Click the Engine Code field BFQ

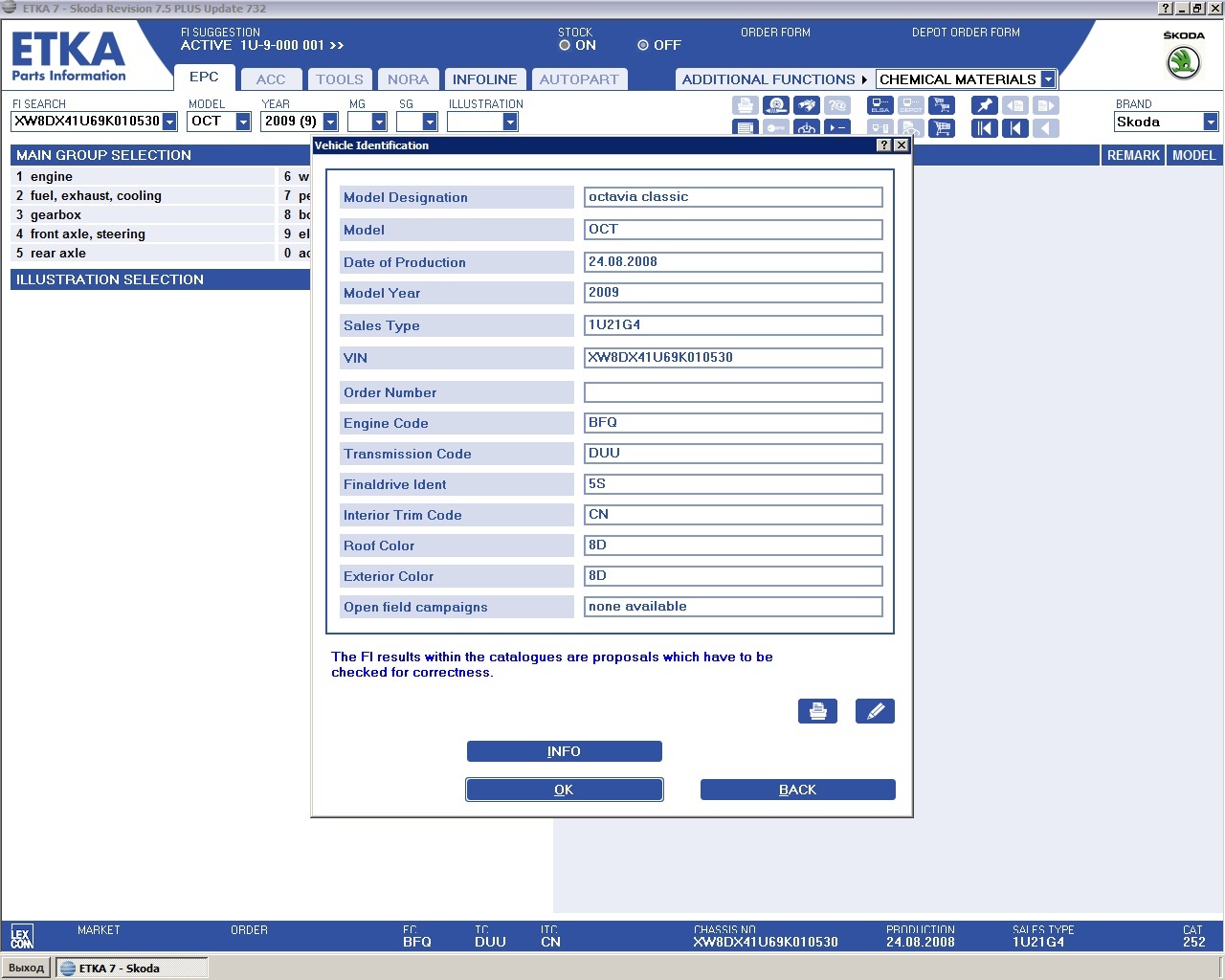(733, 423)
